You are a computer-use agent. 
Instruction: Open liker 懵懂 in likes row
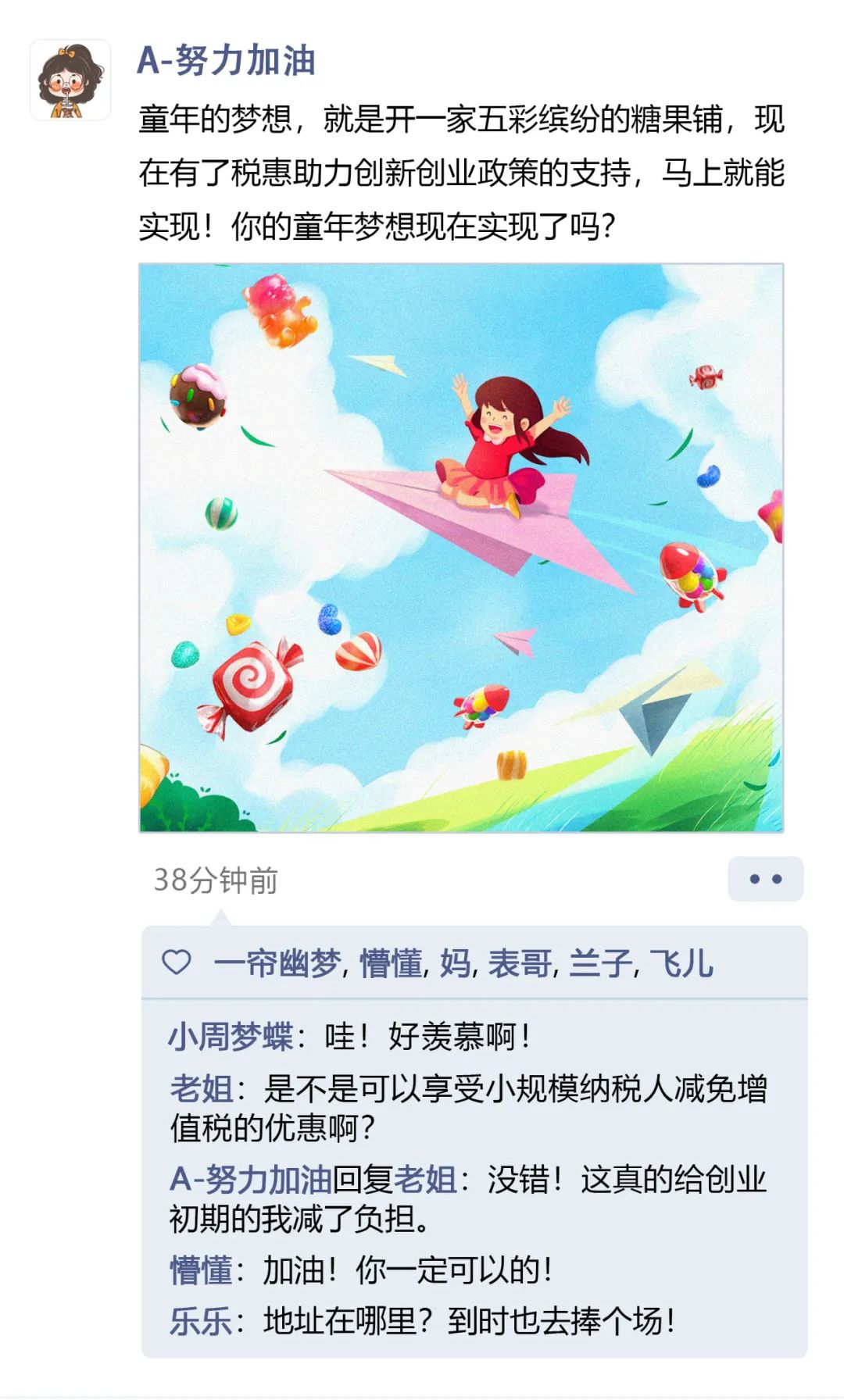click(391, 962)
